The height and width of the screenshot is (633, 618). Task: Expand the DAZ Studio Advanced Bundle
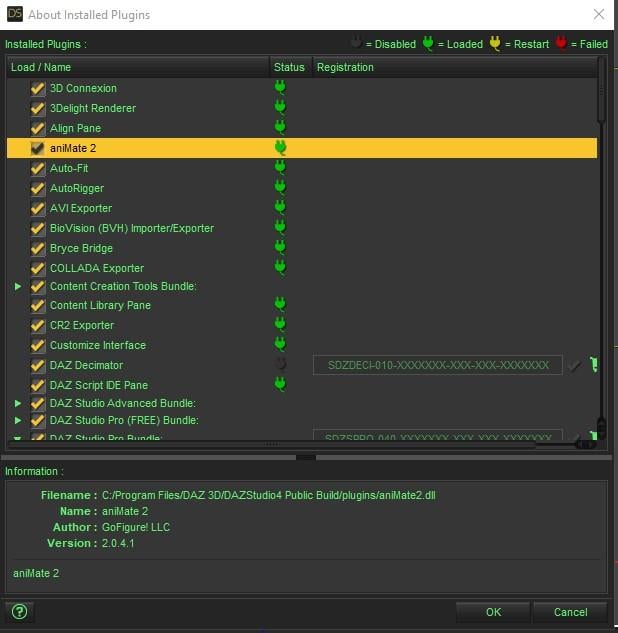(x=18, y=403)
